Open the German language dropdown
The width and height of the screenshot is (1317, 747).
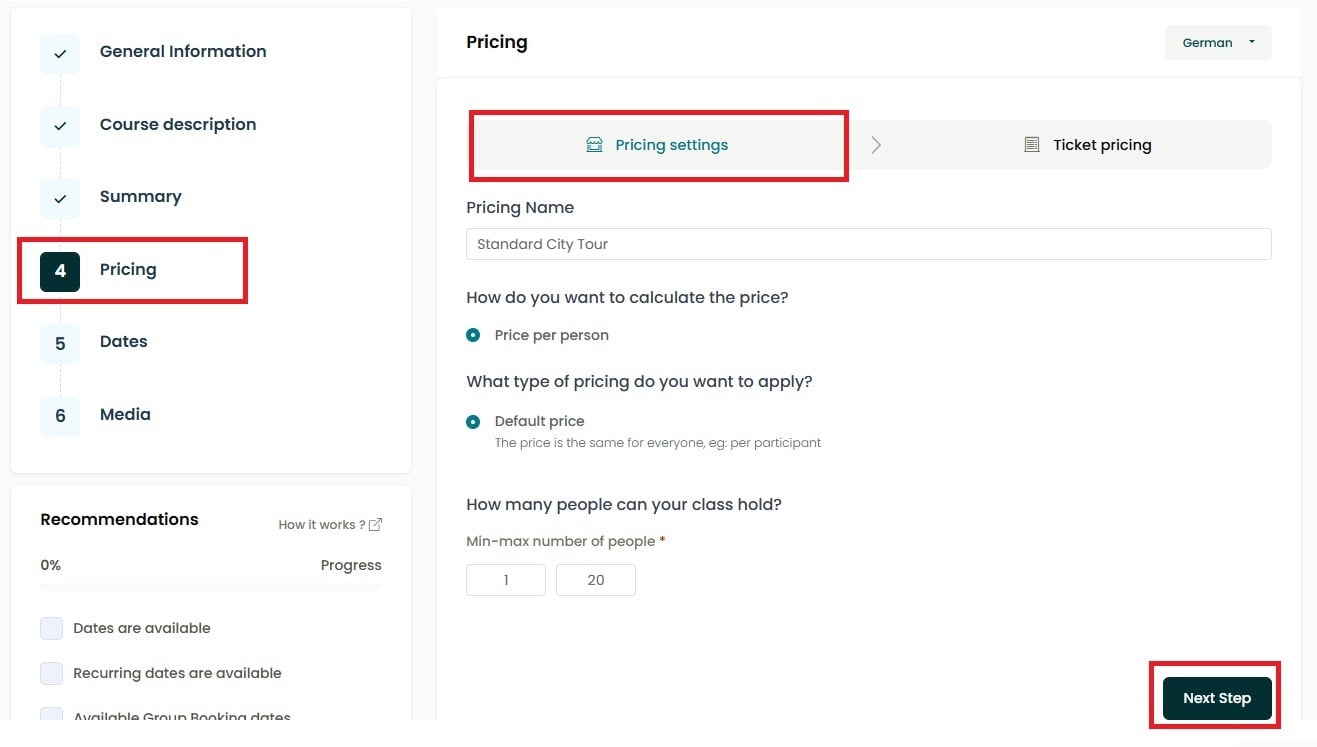1218,43
